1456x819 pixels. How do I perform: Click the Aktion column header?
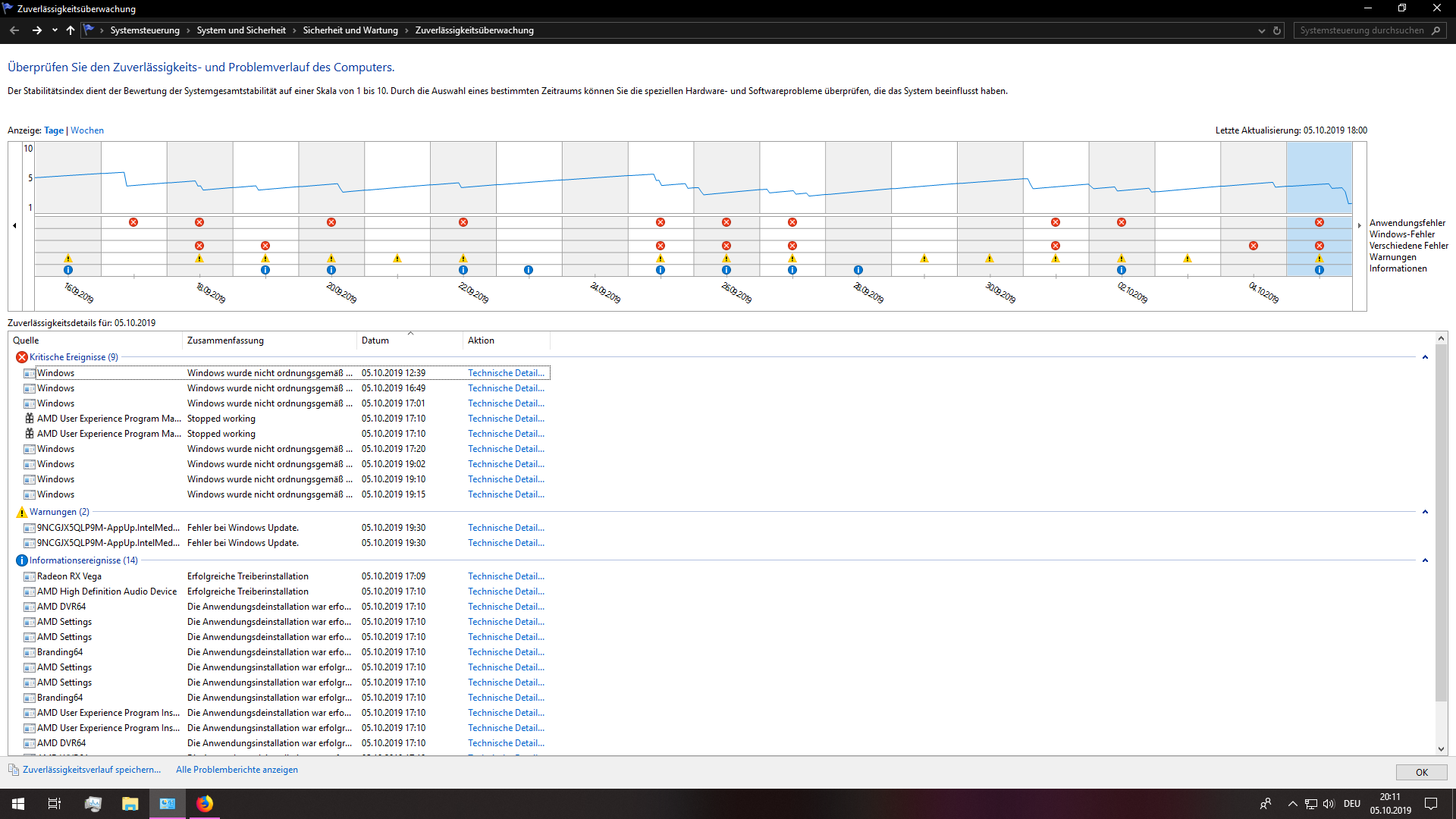tap(506, 340)
